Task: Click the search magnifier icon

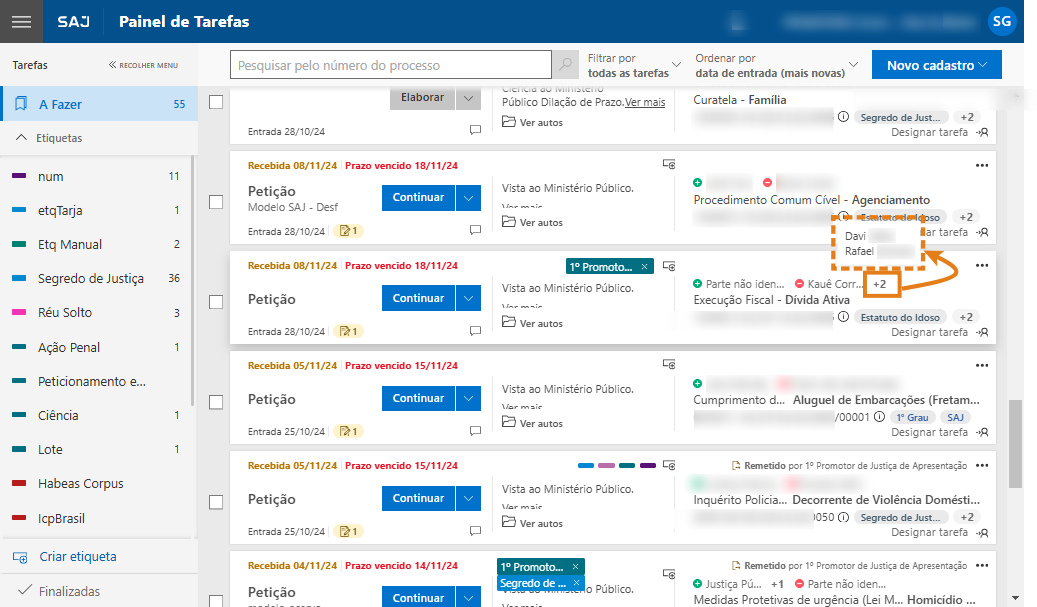Action: point(566,66)
